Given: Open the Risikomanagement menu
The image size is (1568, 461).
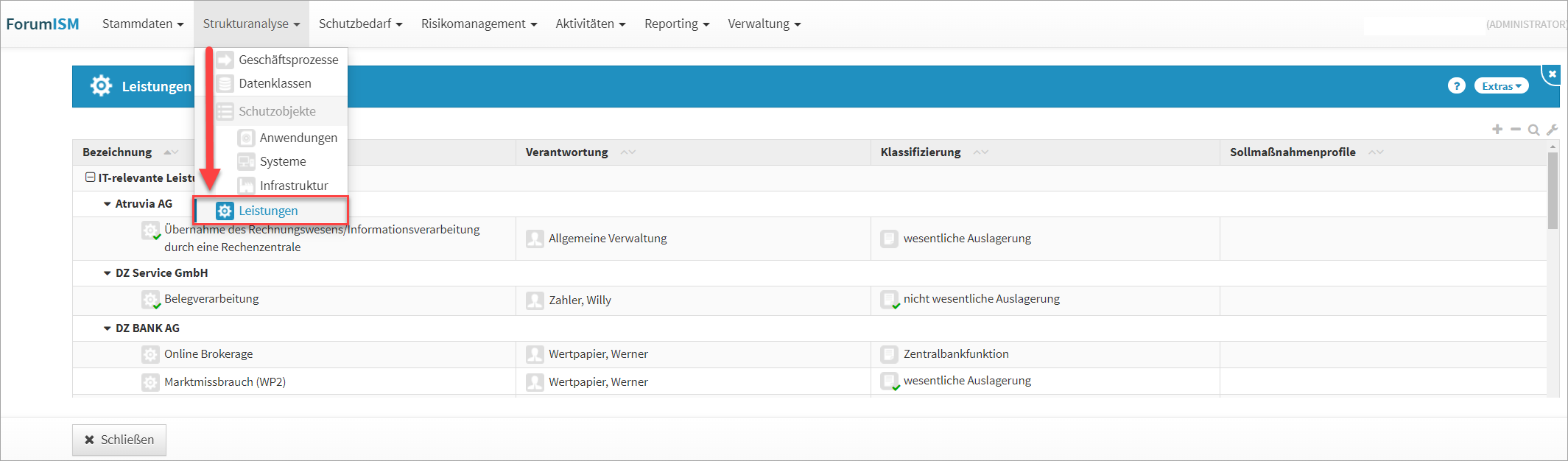Looking at the screenshot, I should pyautogui.click(x=479, y=24).
